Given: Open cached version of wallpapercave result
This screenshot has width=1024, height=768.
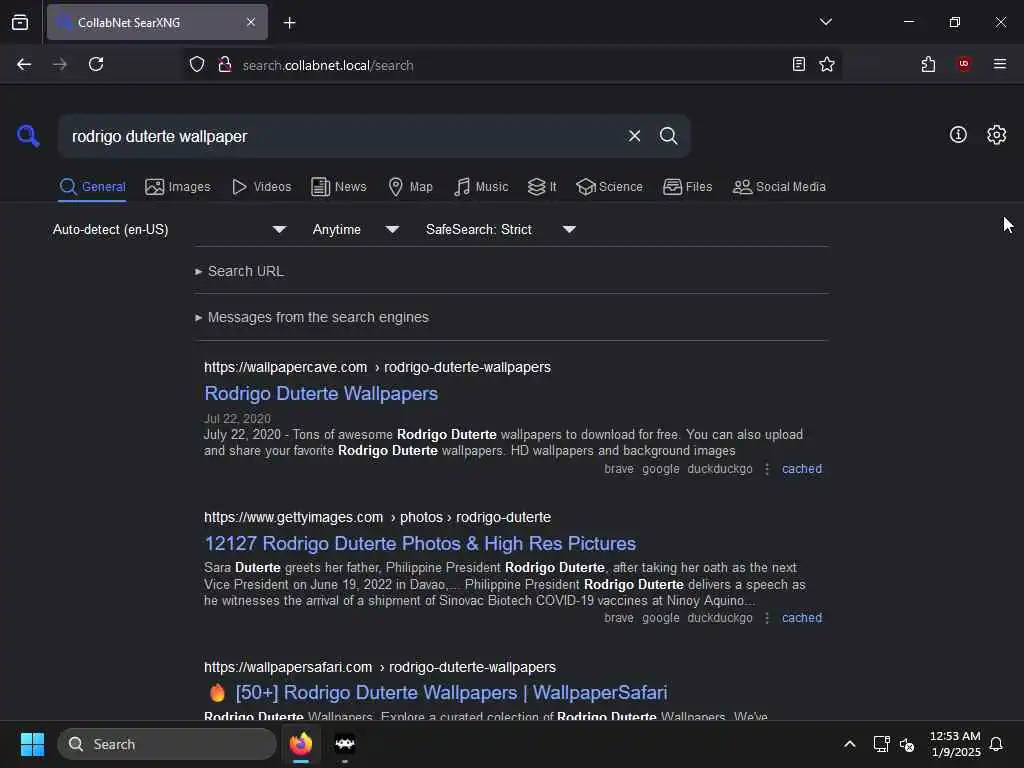Looking at the screenshot, I should pos(801,469).
